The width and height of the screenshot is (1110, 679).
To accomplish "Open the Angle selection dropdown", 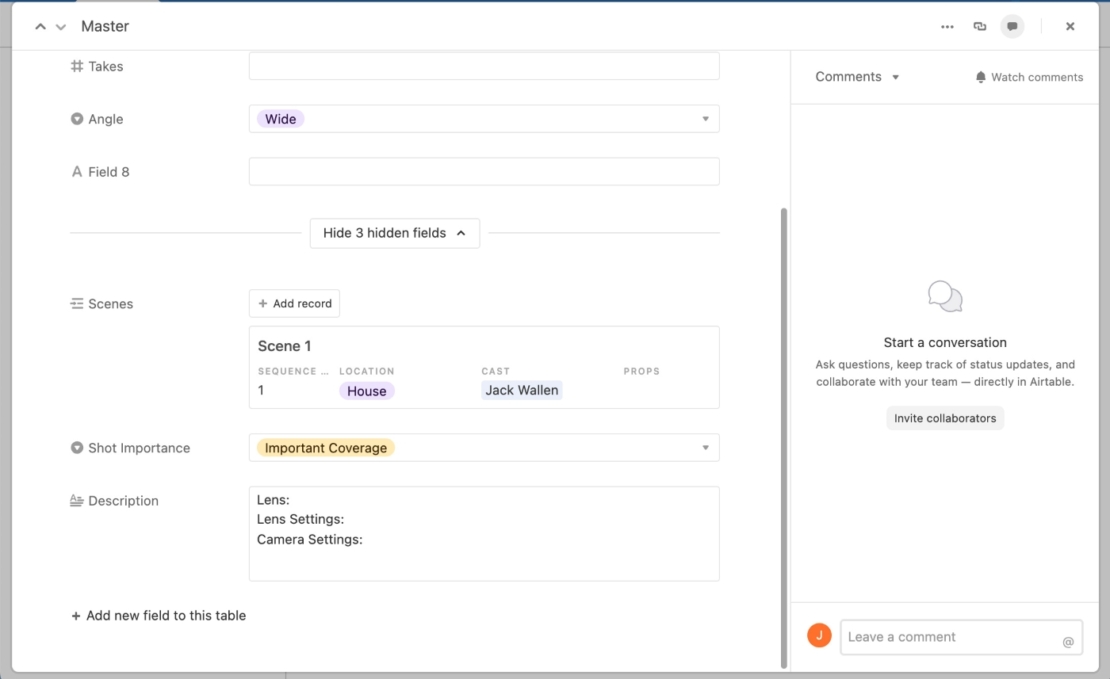I will point(707,118).
